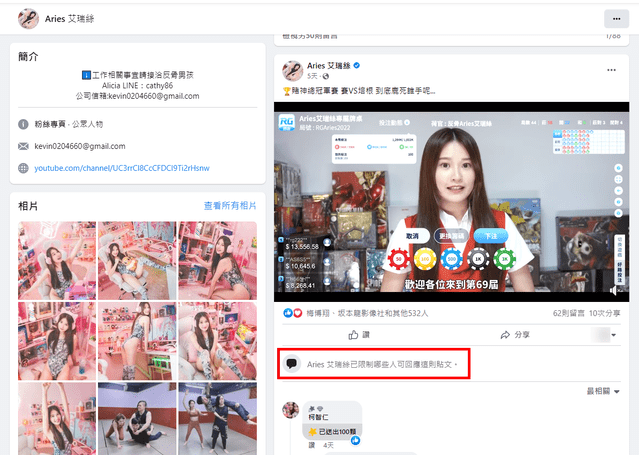Click the Like thumbs-up button on the post
The height and width of the screenshot is (455, 639).
pyautogui.click(x=359, y=335)
